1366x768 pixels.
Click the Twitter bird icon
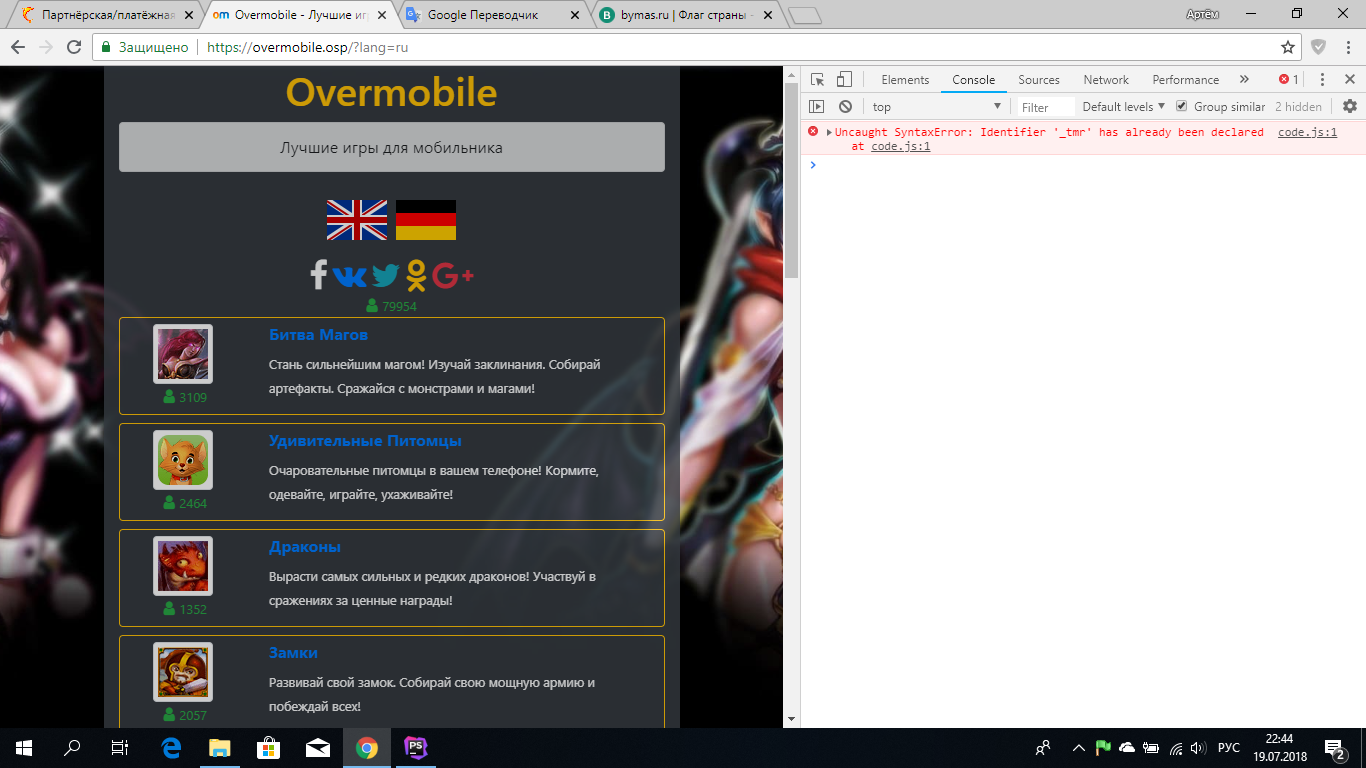pos(385,275)
